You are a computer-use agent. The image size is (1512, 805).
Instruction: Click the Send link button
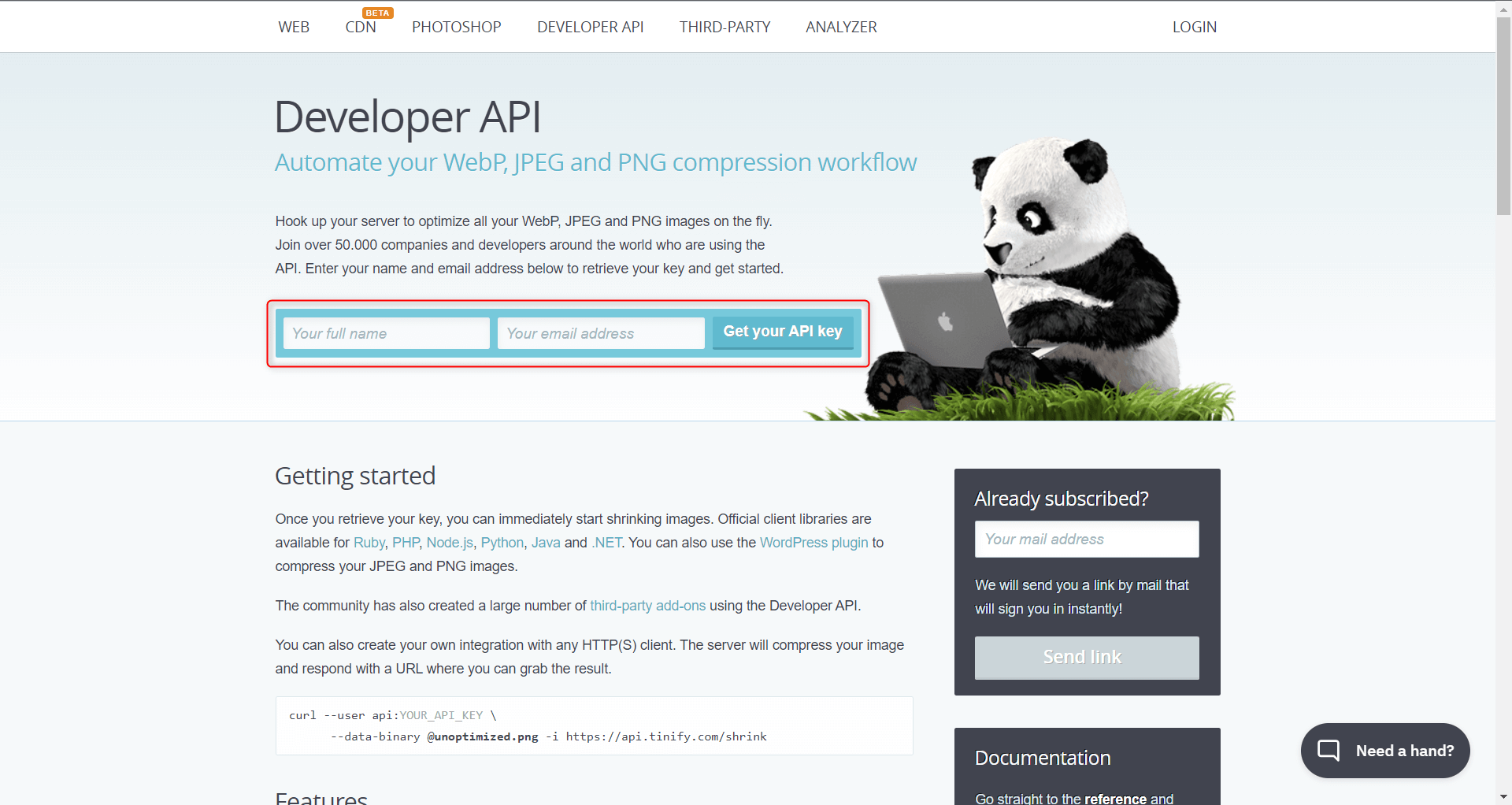pos(1087,658)
